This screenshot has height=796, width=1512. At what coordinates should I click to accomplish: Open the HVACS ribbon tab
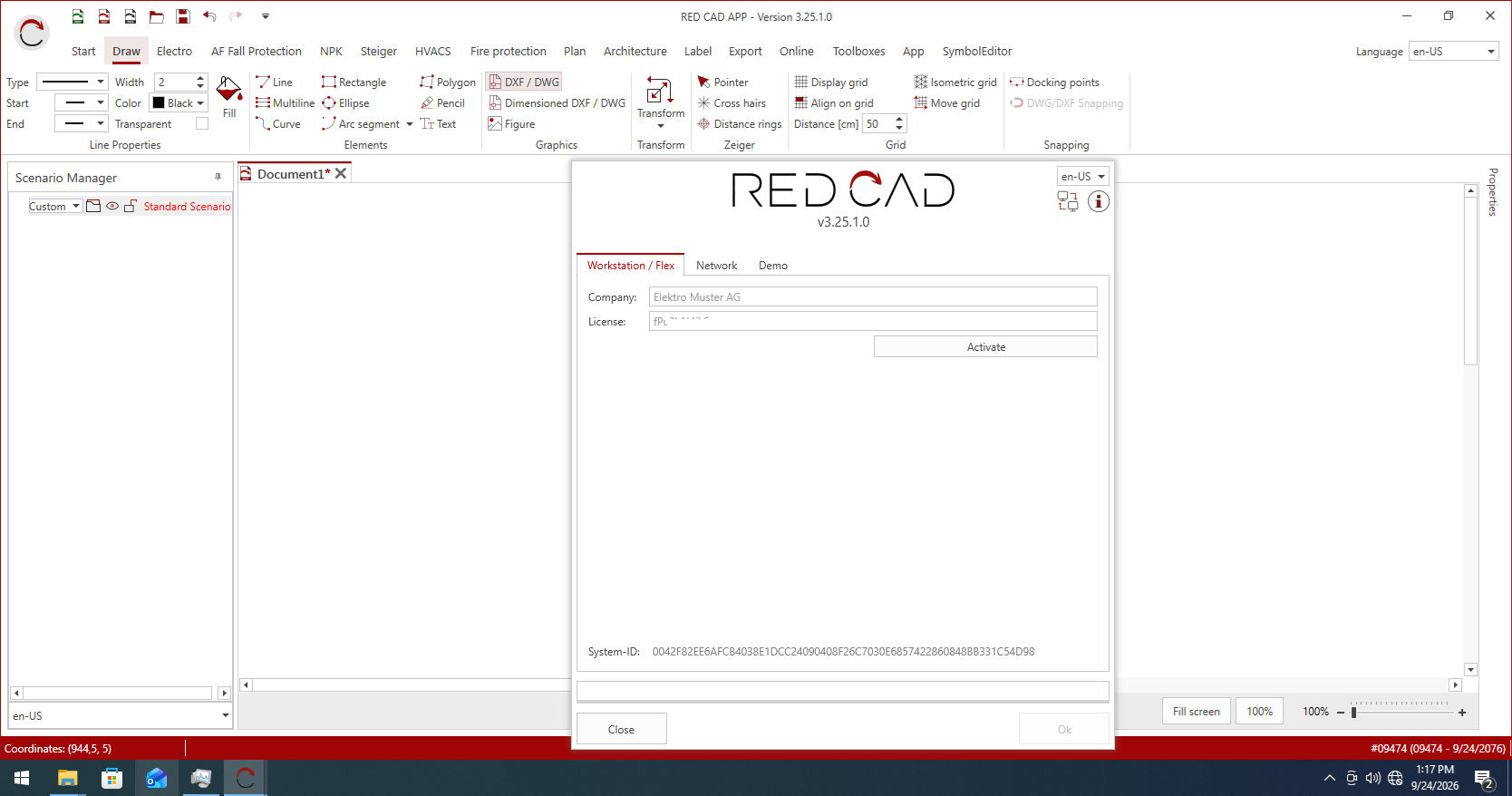pyautogui.click(x=432, y=51)
